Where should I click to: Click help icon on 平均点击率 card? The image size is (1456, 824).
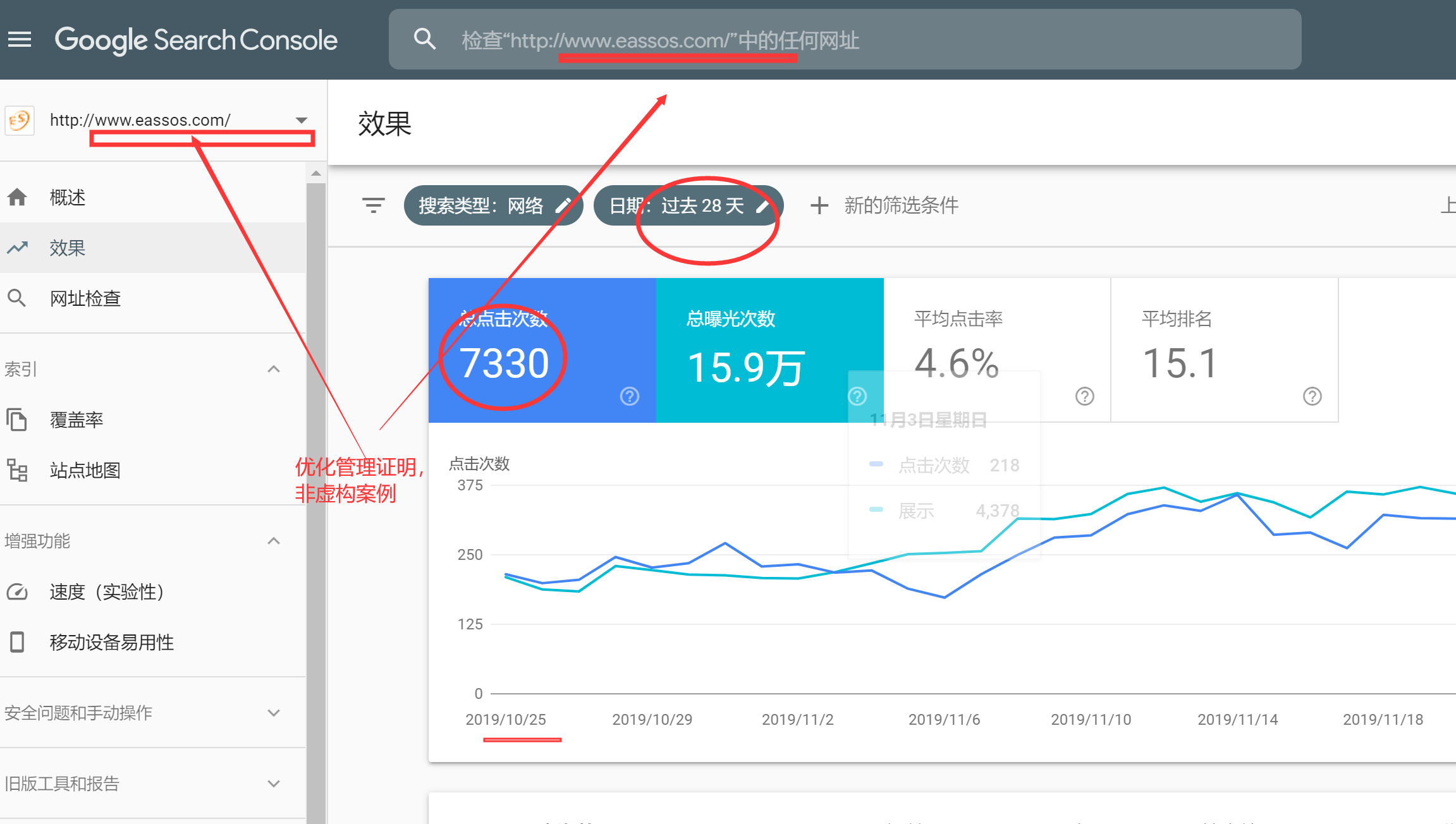click(x=1085, y=396)
